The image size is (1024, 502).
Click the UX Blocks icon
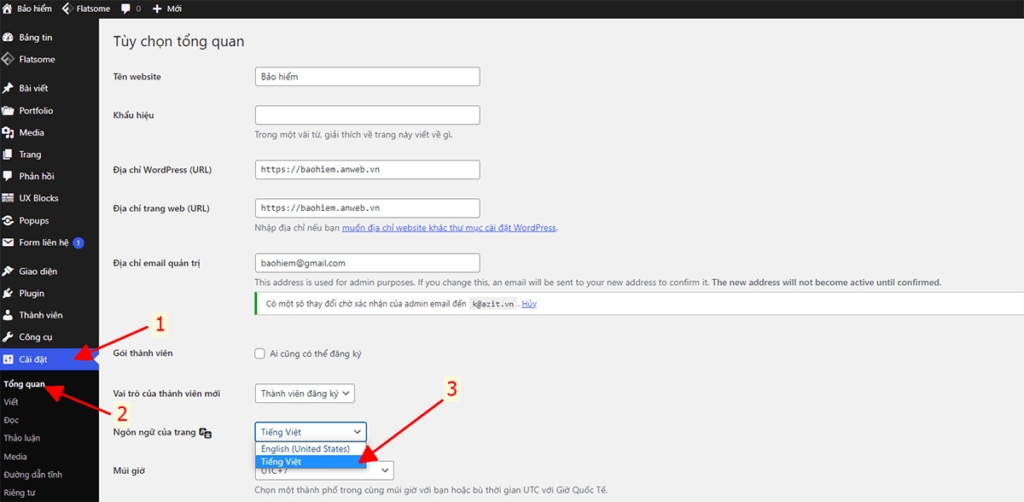(x=8, y=198)
